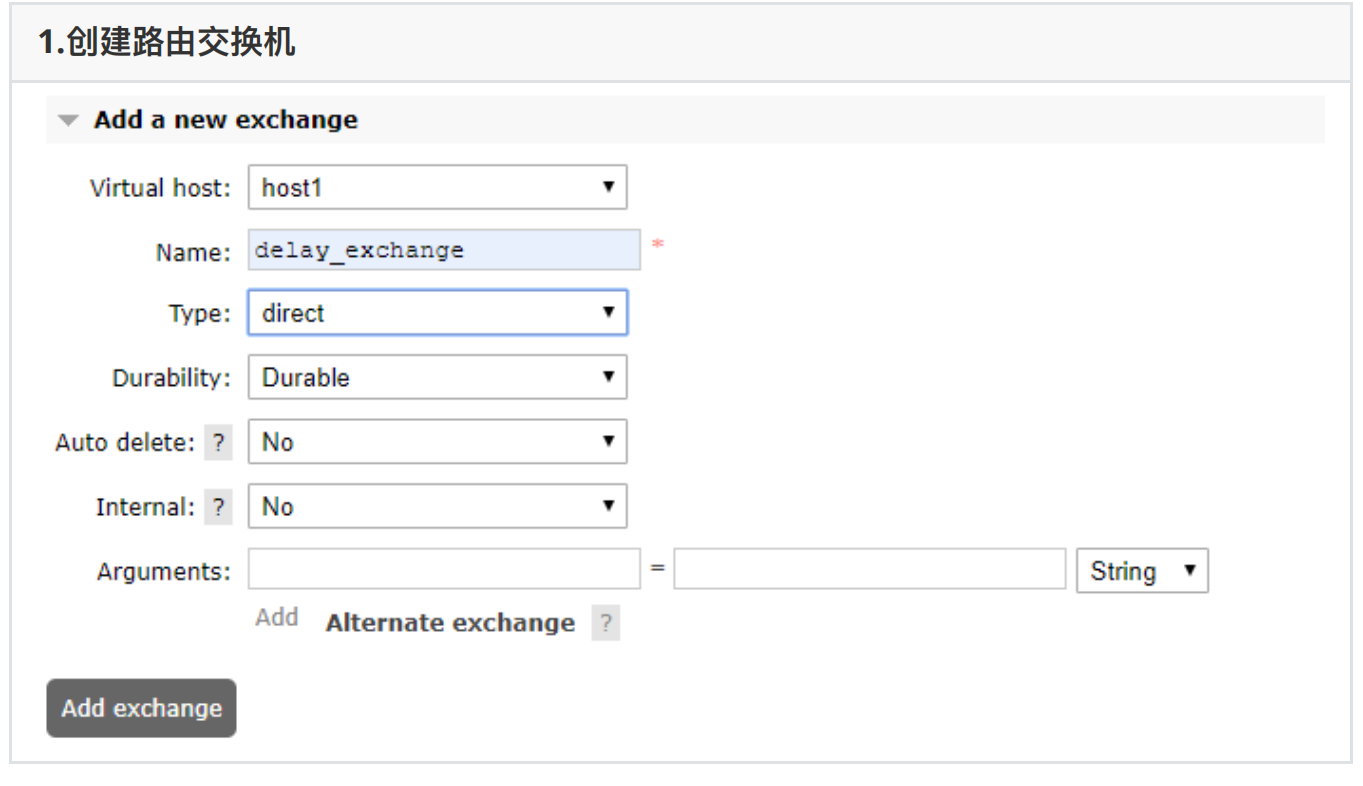Click the Add link under Arguments
1363x786 pixels.
(277, 618)
